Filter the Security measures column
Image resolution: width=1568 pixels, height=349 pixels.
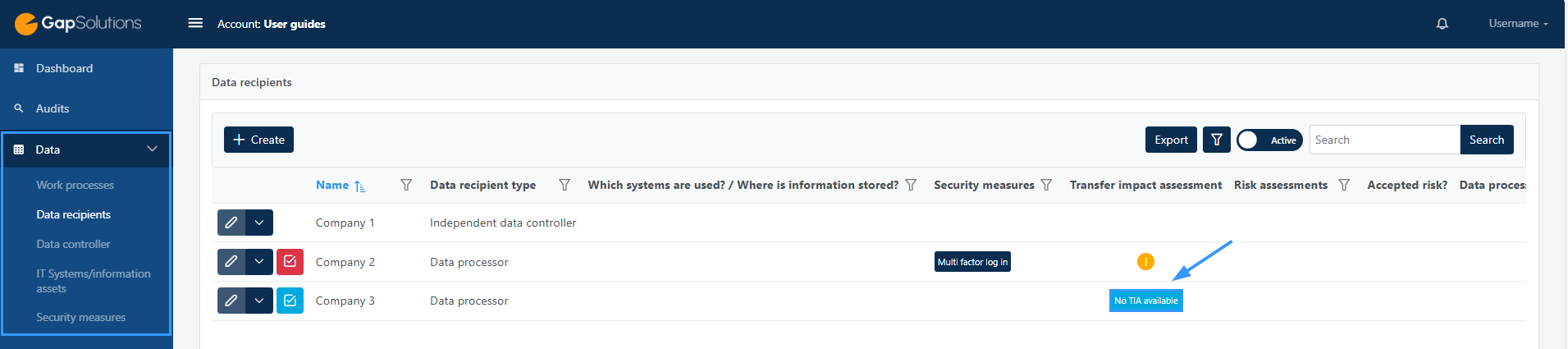pos(1046,185)
